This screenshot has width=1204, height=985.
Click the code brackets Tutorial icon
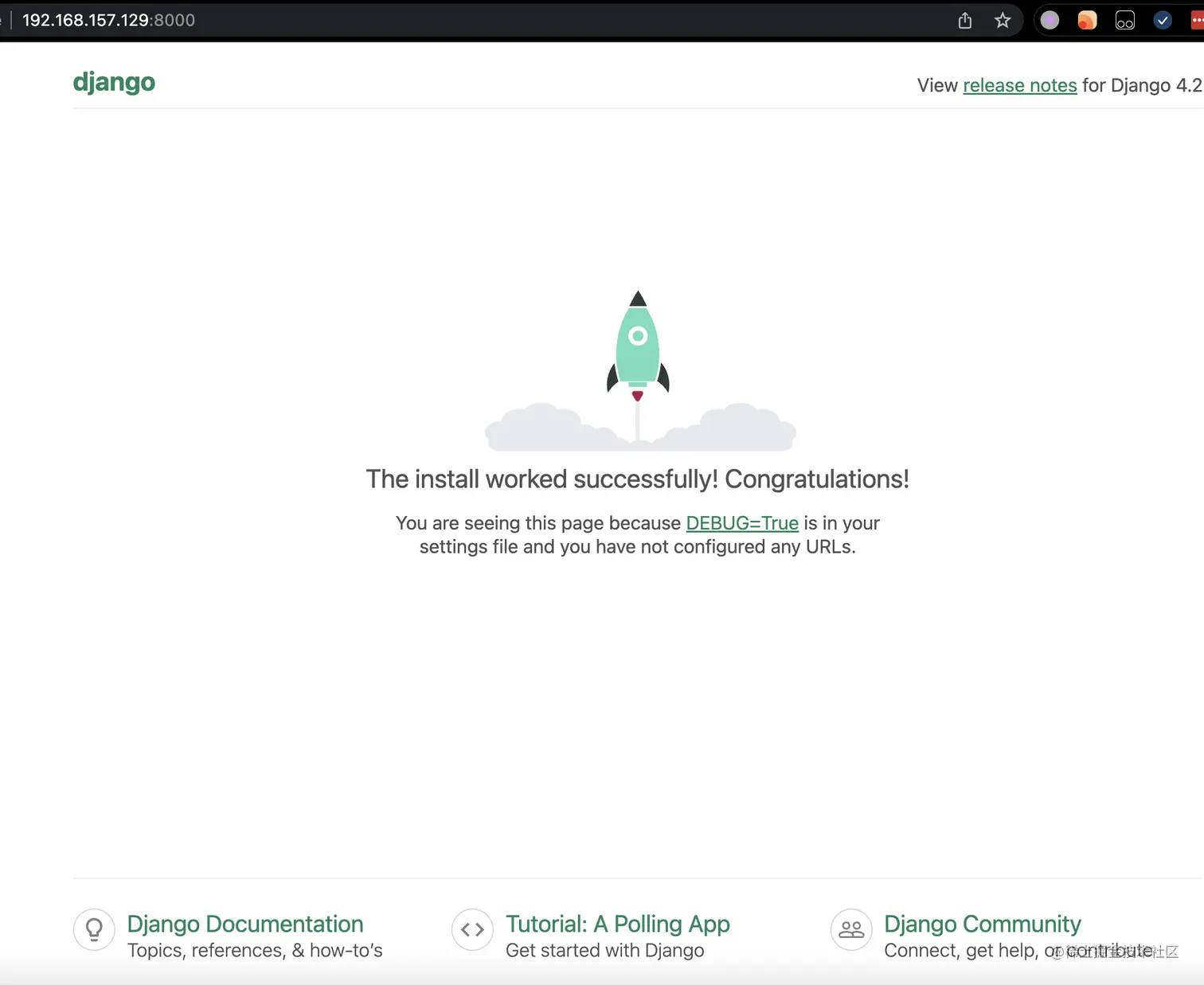point(472,929)
